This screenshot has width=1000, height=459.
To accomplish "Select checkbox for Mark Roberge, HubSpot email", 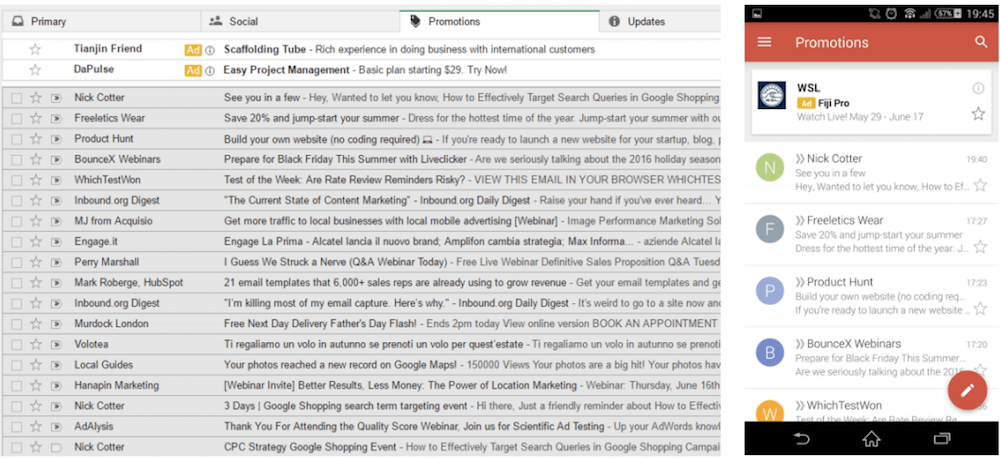I will pyautogui.click(x=17, y=283).
